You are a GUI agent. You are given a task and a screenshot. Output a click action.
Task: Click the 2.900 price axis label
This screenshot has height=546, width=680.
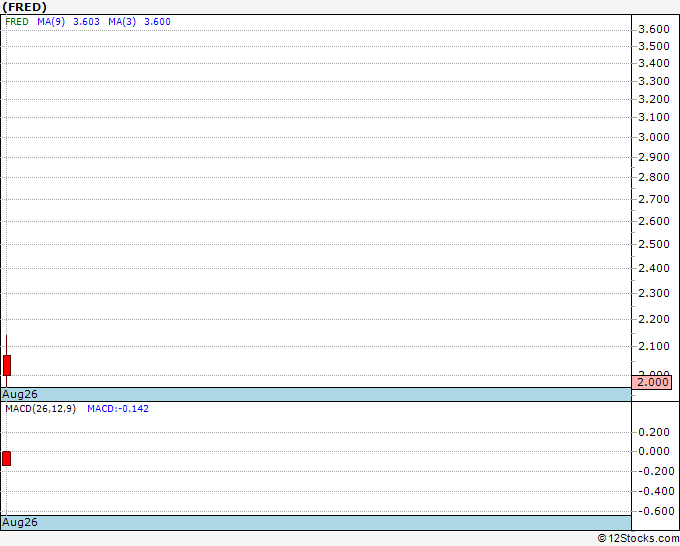[654, 157]
